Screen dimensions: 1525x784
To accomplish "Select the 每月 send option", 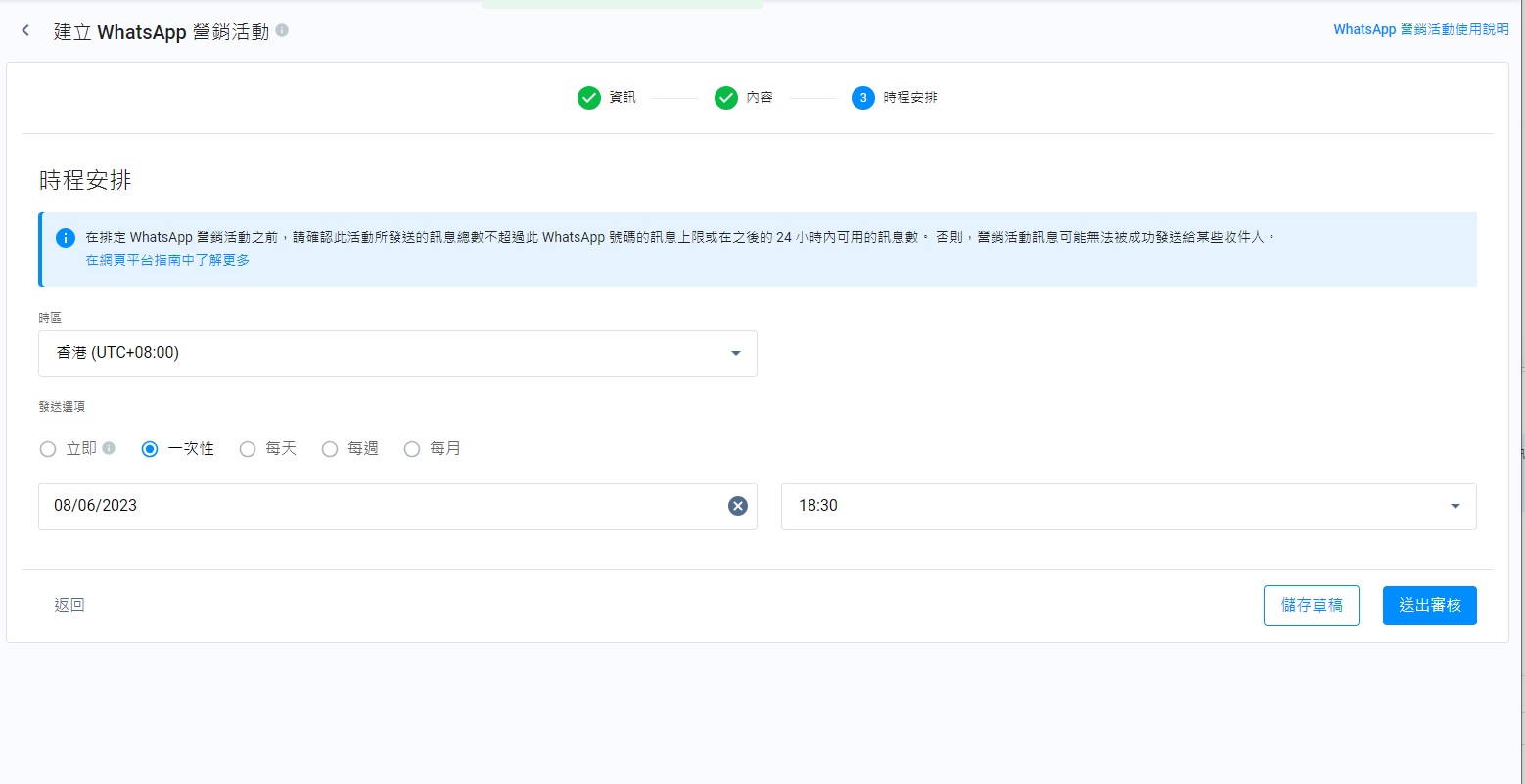I will (x=412, y=449).
